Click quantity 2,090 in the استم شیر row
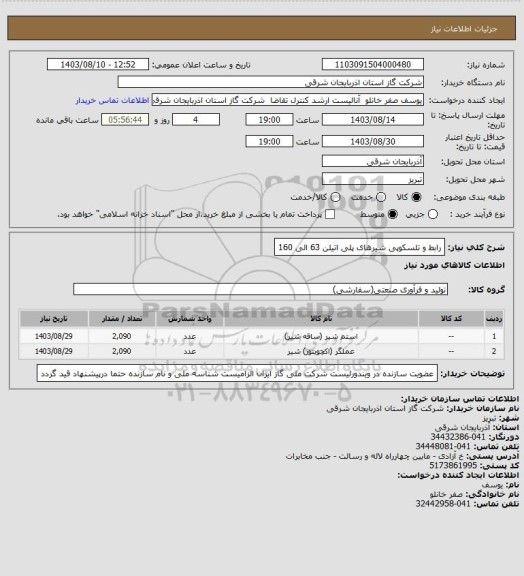524x576 pixels. (122, 336)
